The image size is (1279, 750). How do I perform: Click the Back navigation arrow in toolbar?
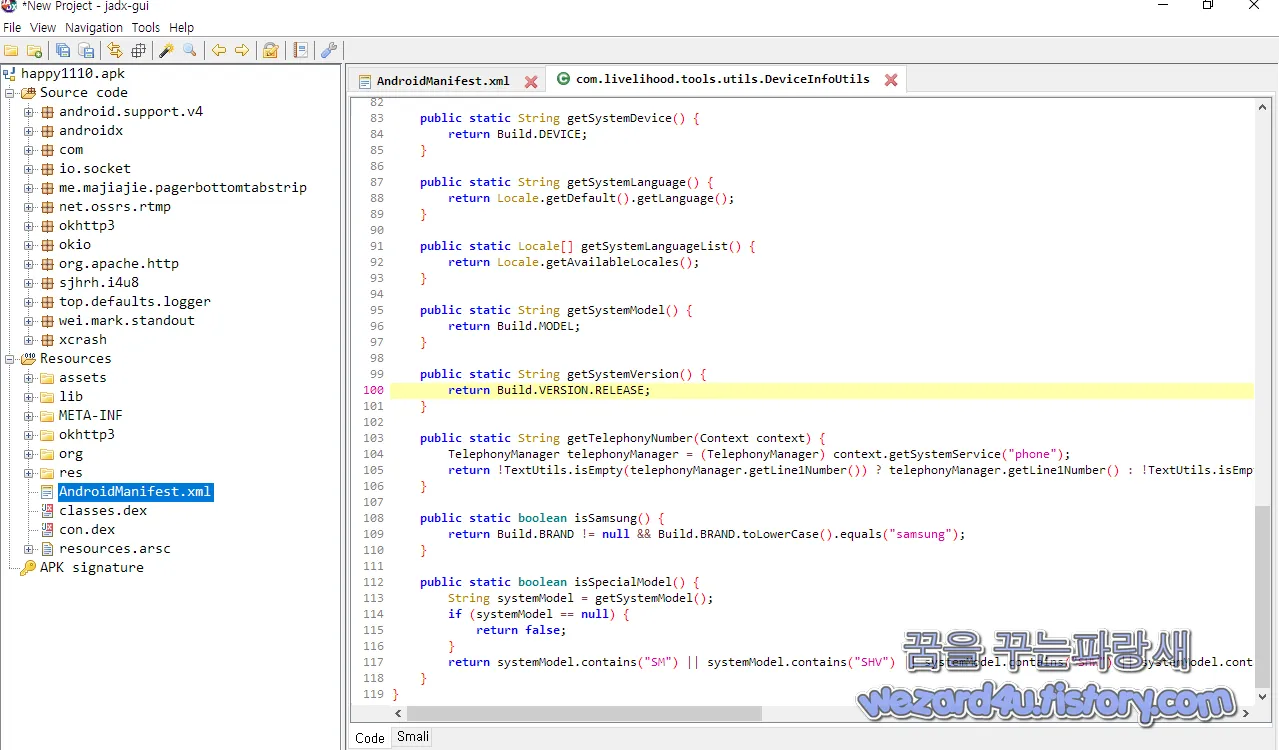(219, 50)
